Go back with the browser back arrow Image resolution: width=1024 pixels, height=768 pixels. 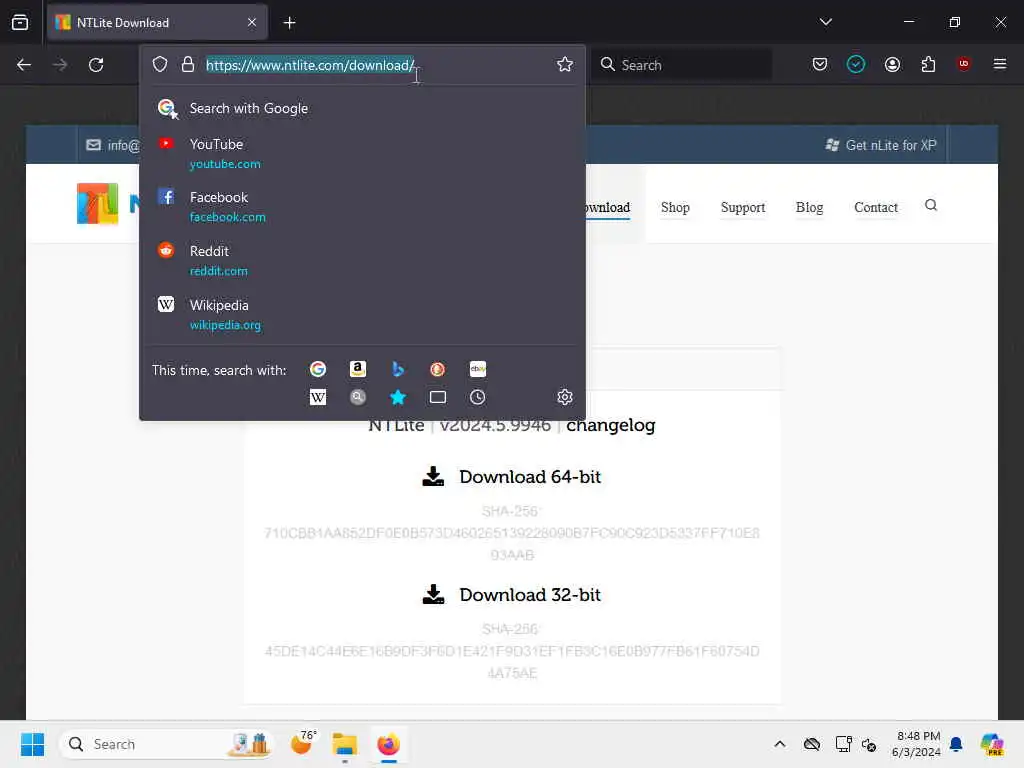pyautogui.click(x=24, y=65)
